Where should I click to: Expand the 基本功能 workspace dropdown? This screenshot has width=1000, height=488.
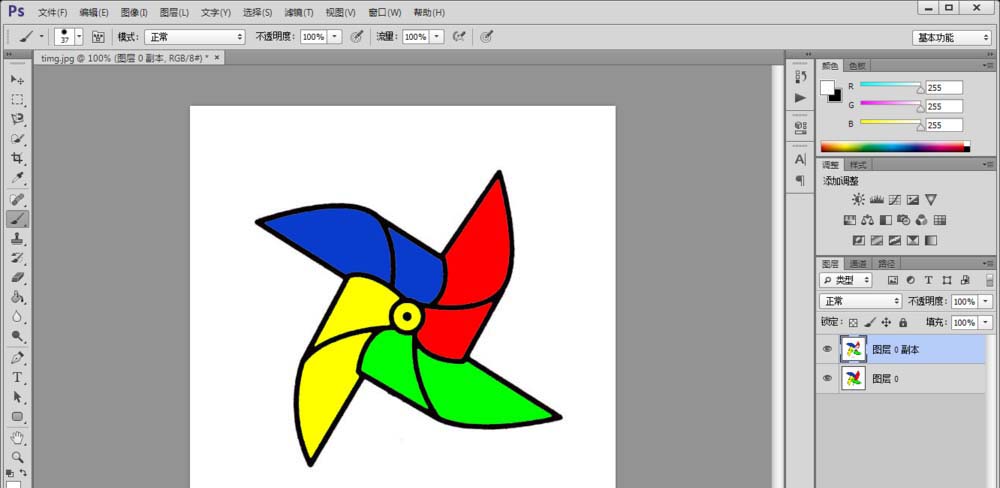click(x=952, y=37)
